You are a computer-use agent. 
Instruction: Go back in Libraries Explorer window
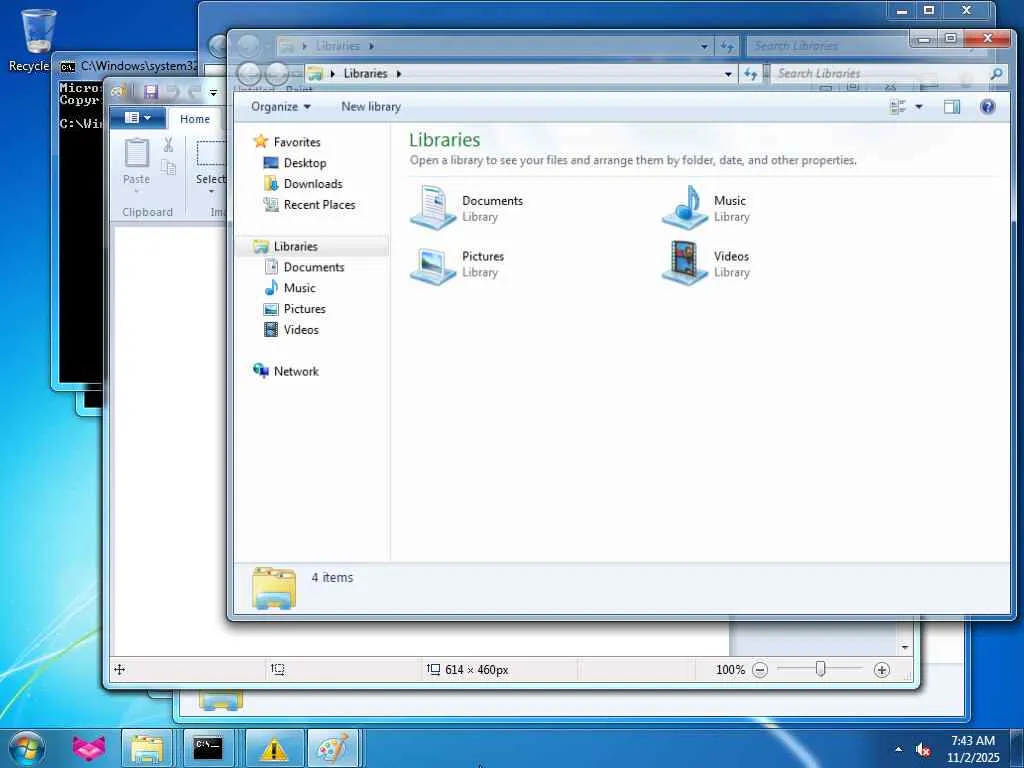[x=249, y=74]
